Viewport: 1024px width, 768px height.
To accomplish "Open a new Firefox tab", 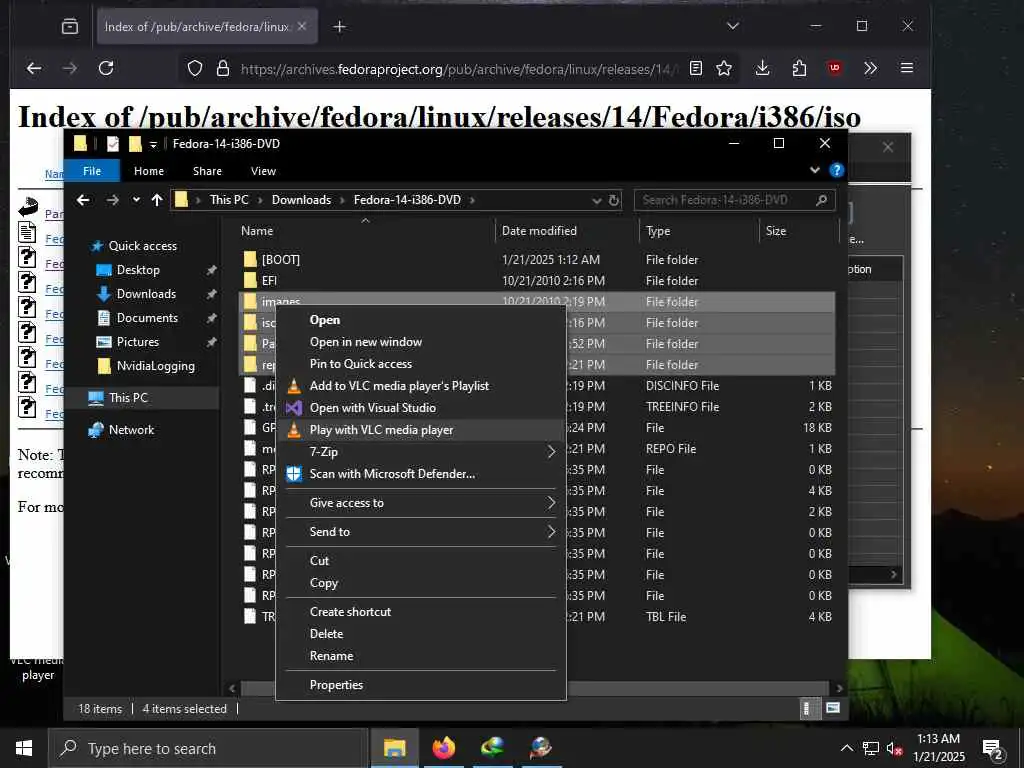I will coord(339,27).
